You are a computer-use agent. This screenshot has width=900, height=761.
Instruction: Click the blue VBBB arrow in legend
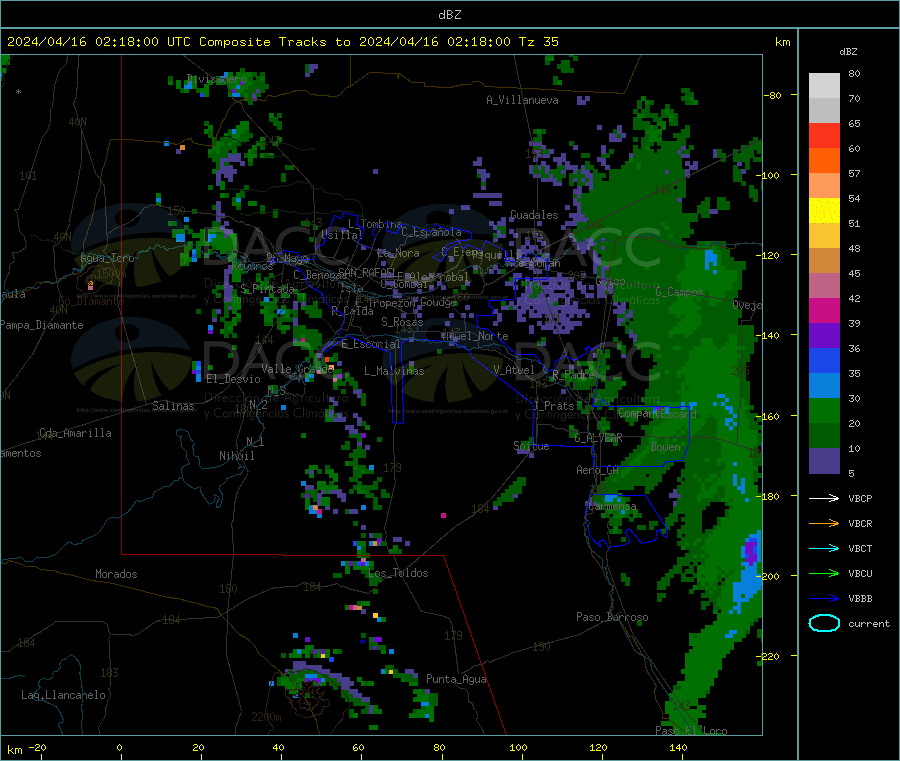pos(824,598)
